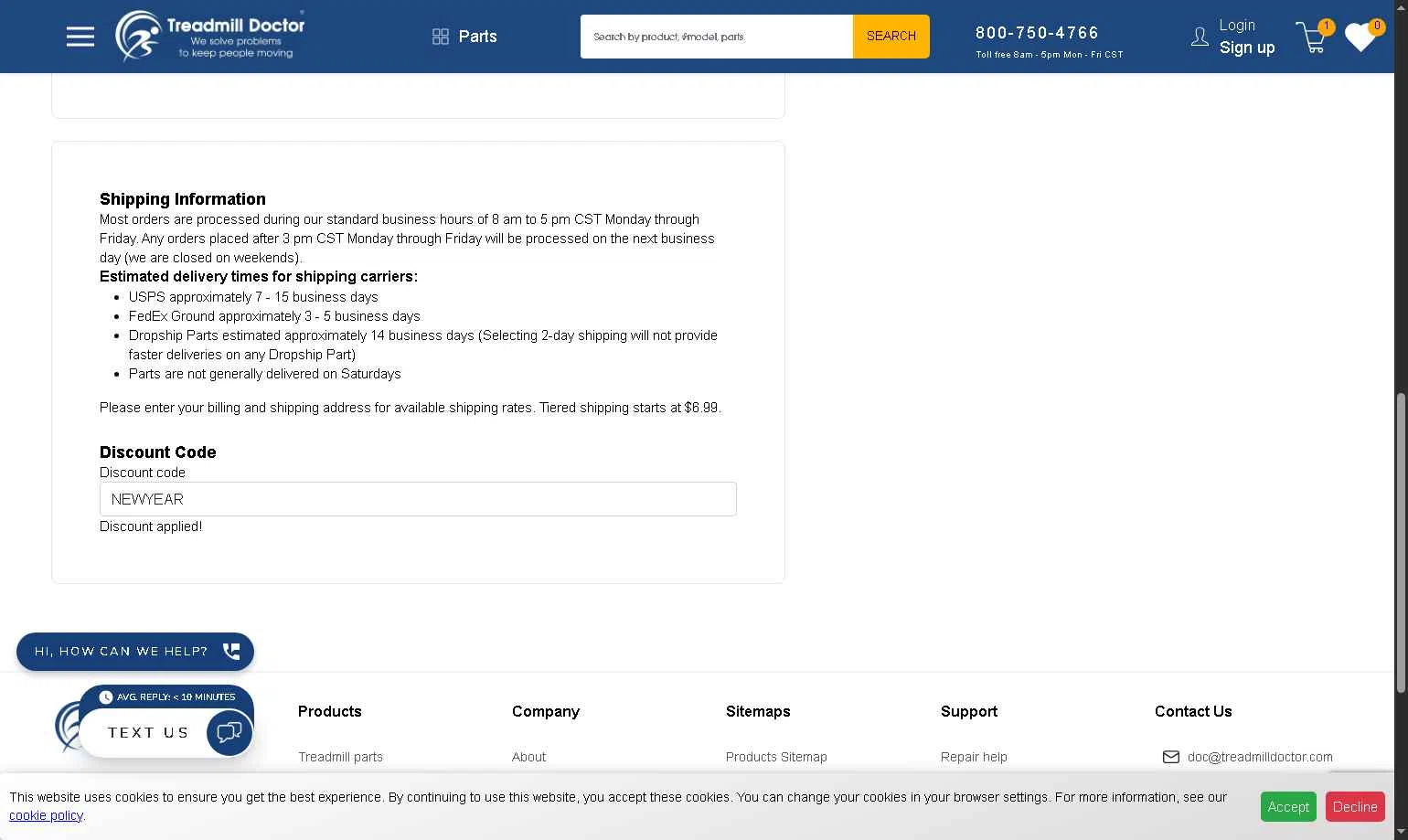Image resolution: width=1408 pixels, height=840 pixels.
Task: Click 'FedEx Ground approximately 3 - 5 business days'
Action: click(274, 316)
